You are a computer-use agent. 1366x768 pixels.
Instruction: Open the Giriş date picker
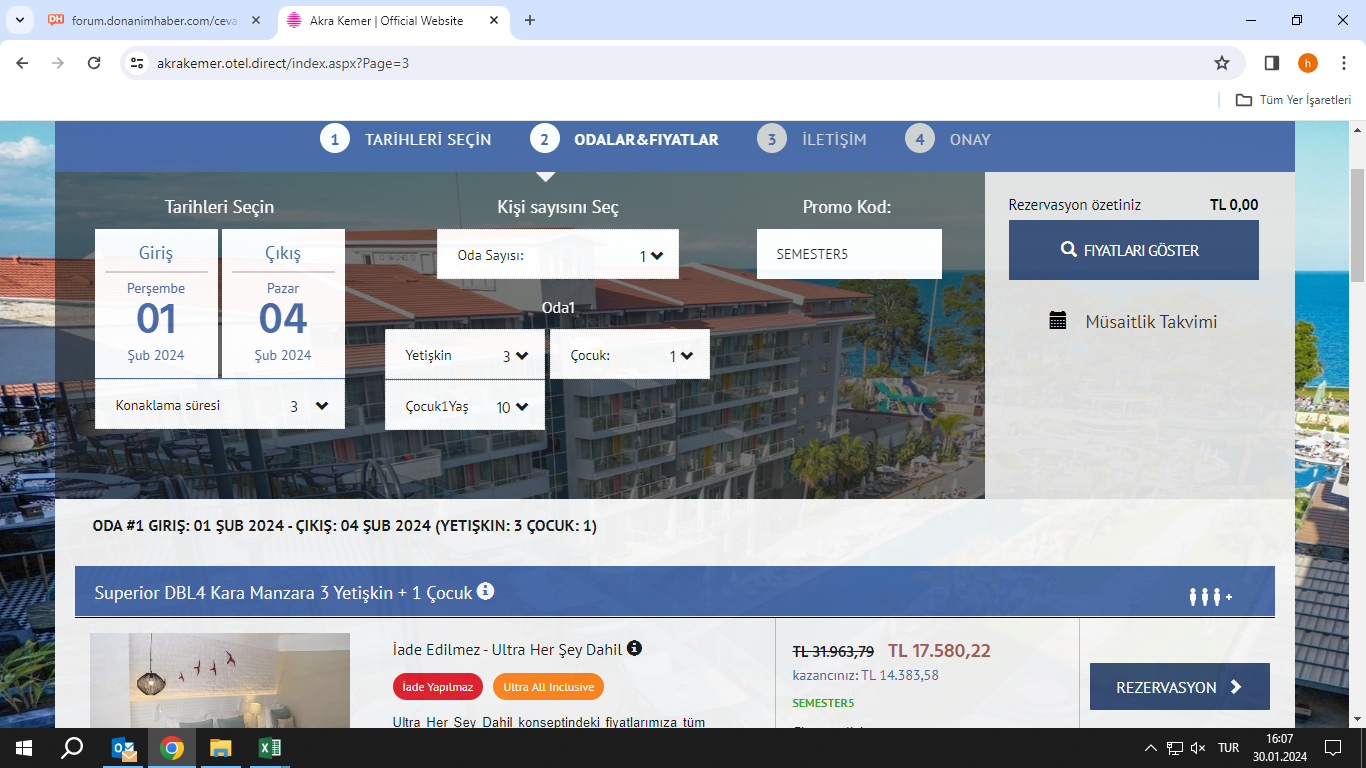[156, 304]
